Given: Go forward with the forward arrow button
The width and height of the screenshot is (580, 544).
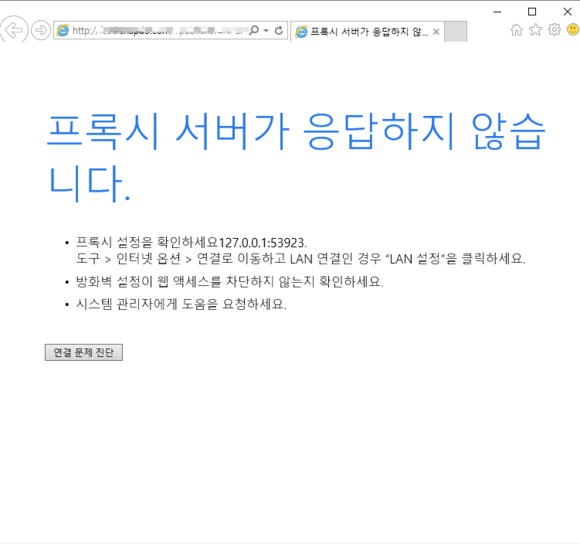Looking at the screenshot, I should coord(40,30).
